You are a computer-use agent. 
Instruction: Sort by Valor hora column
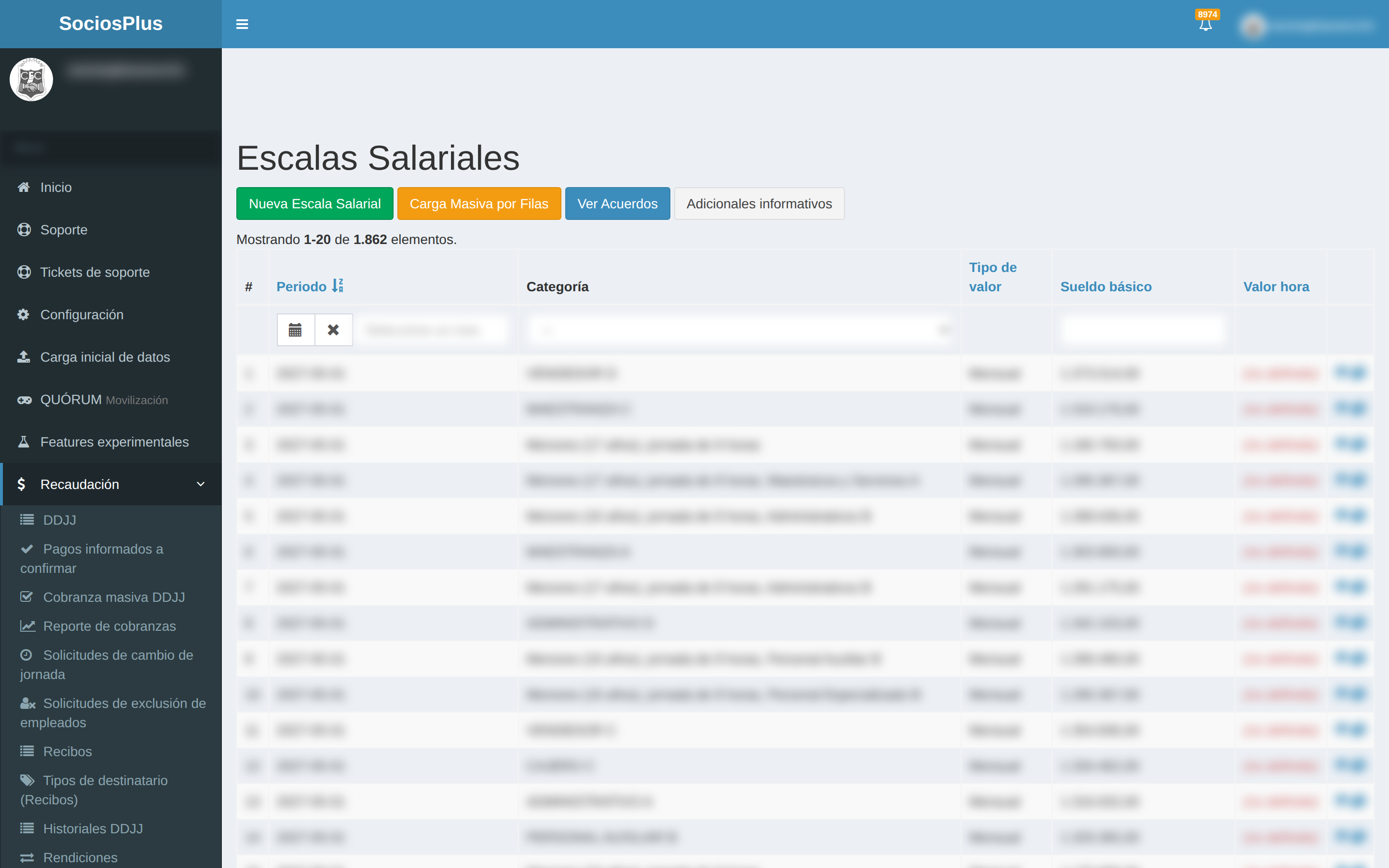point(1277,286)
